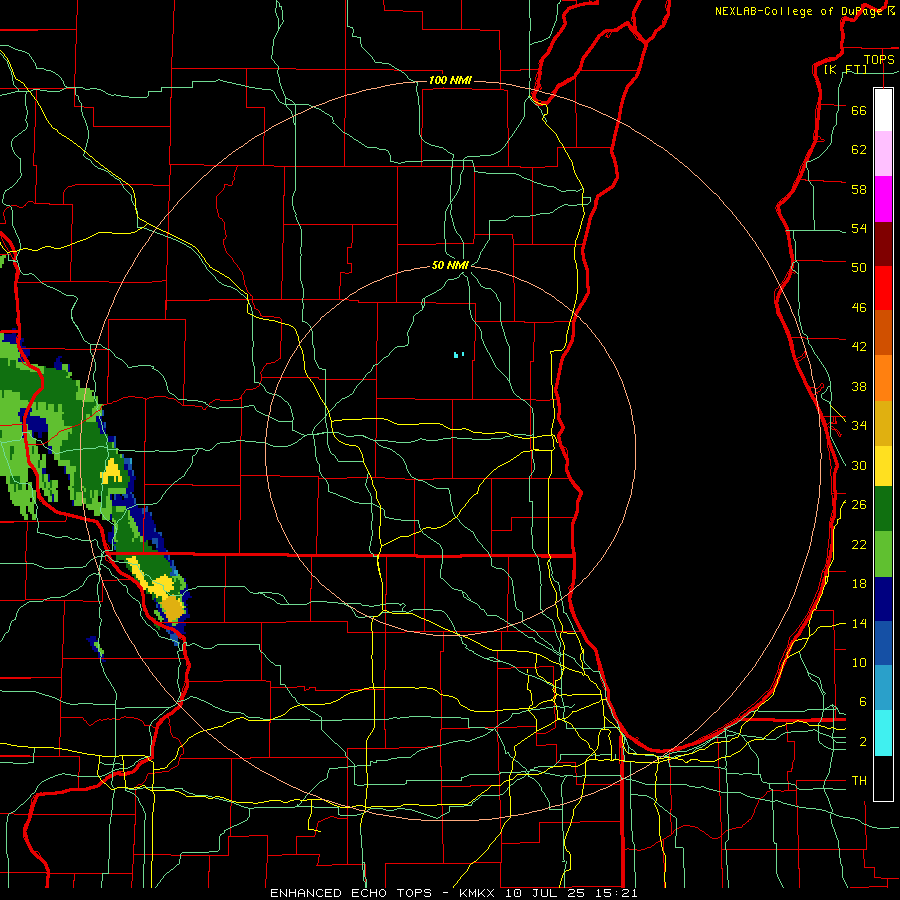Click the "46" legend value

coord(859,307)
